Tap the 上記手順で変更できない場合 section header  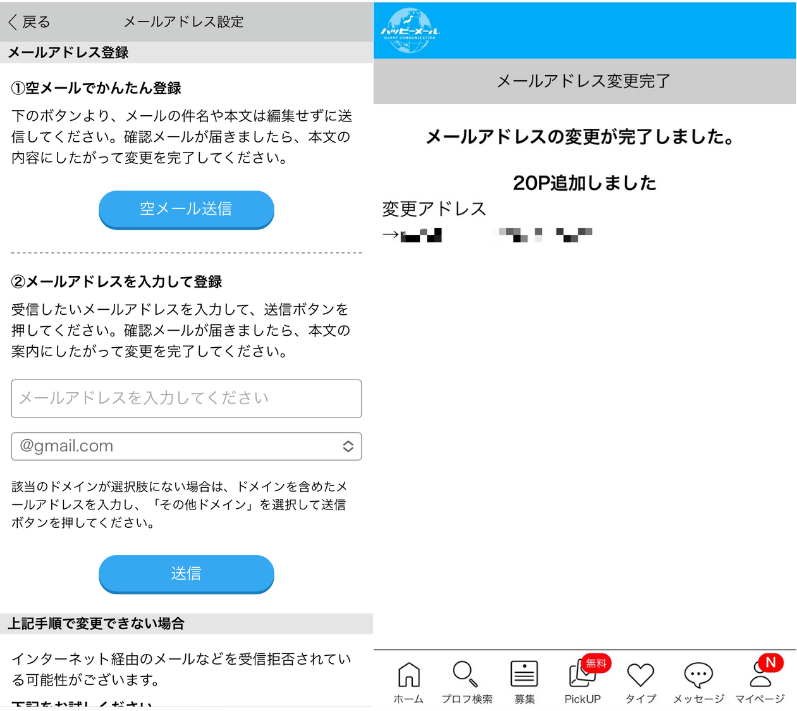[x=186, y=623]
